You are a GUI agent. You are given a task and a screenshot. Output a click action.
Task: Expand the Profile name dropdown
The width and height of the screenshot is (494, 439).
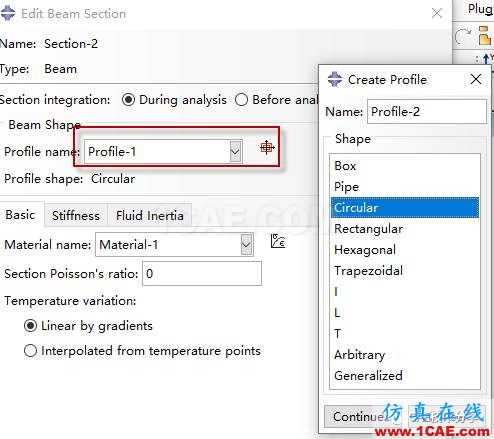(235, 152)
